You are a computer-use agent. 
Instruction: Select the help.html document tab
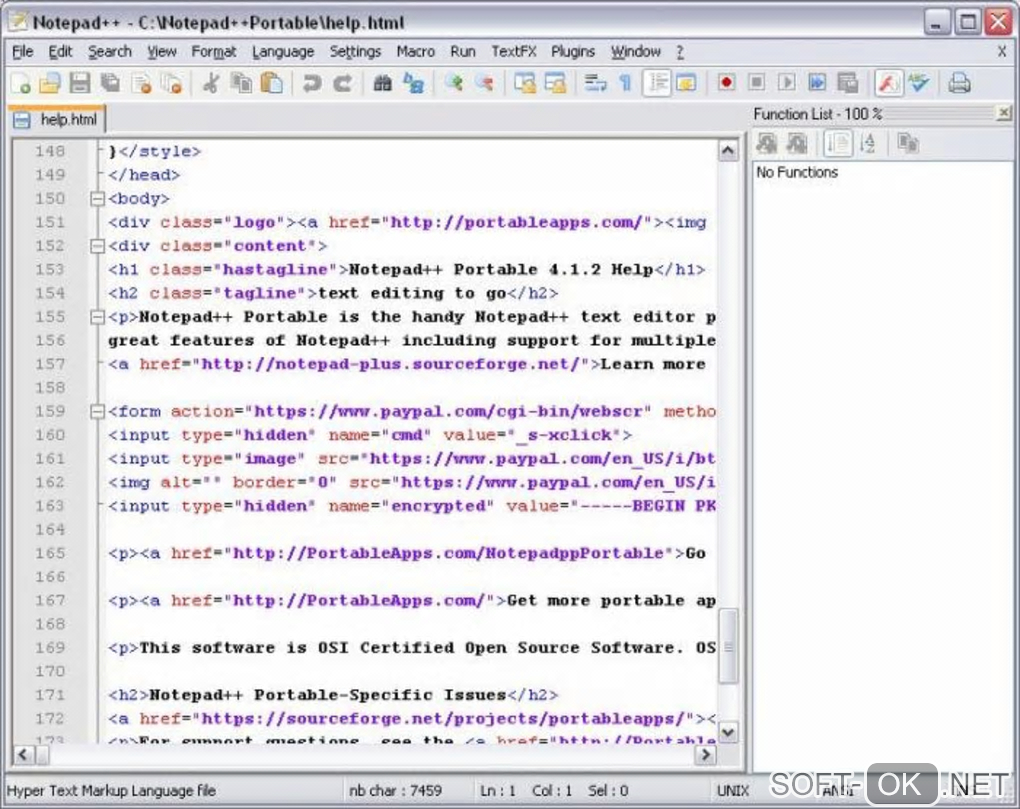coord(57,120)
